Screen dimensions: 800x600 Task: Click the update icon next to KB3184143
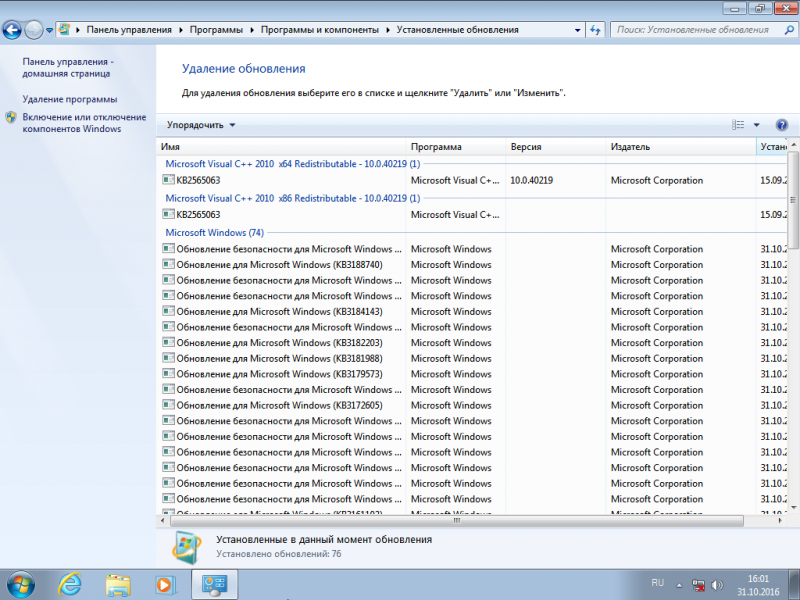click(x=168, y=311)
